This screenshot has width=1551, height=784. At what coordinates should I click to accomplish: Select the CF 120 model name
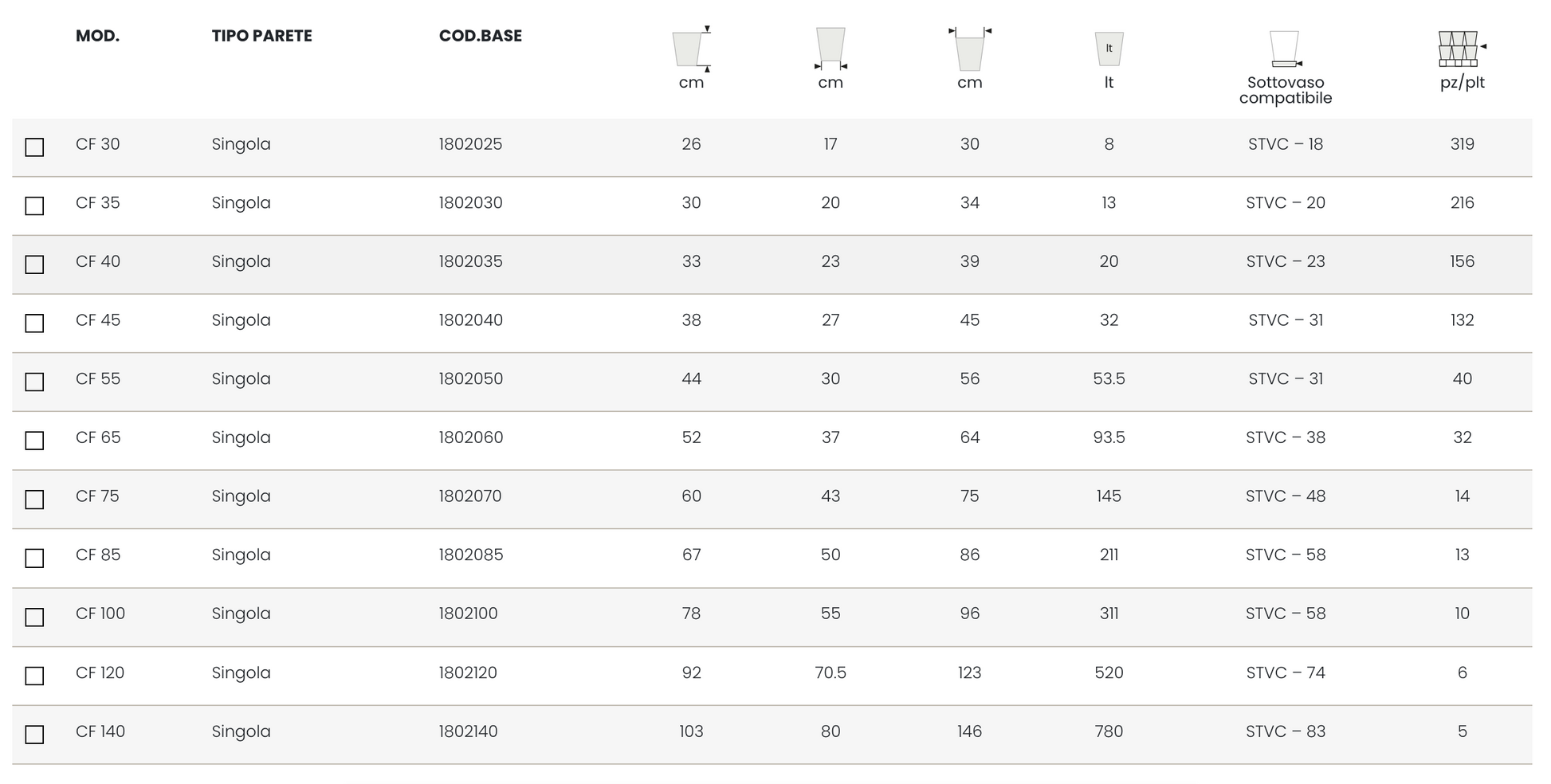tap(100, 673)
